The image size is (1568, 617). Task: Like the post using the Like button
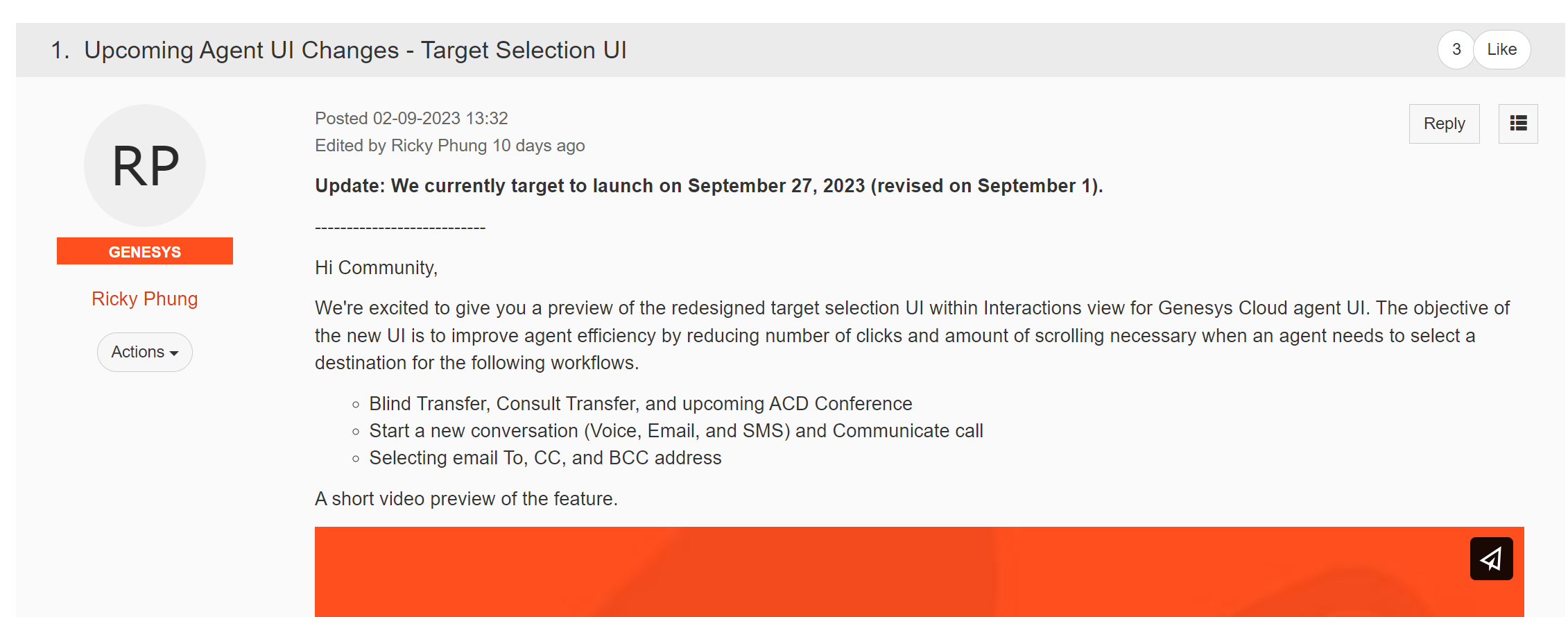(1501, 49)
